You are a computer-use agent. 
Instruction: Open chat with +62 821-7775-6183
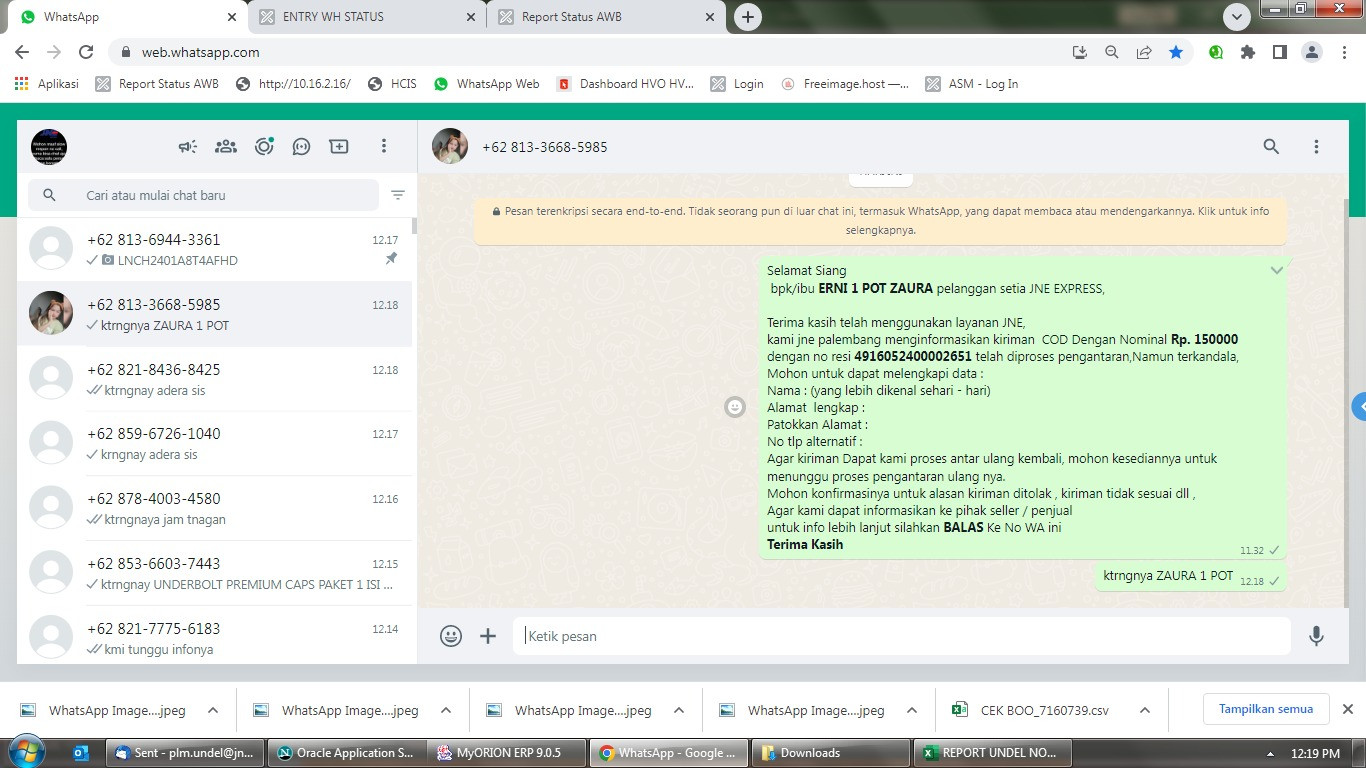point(215,637)
